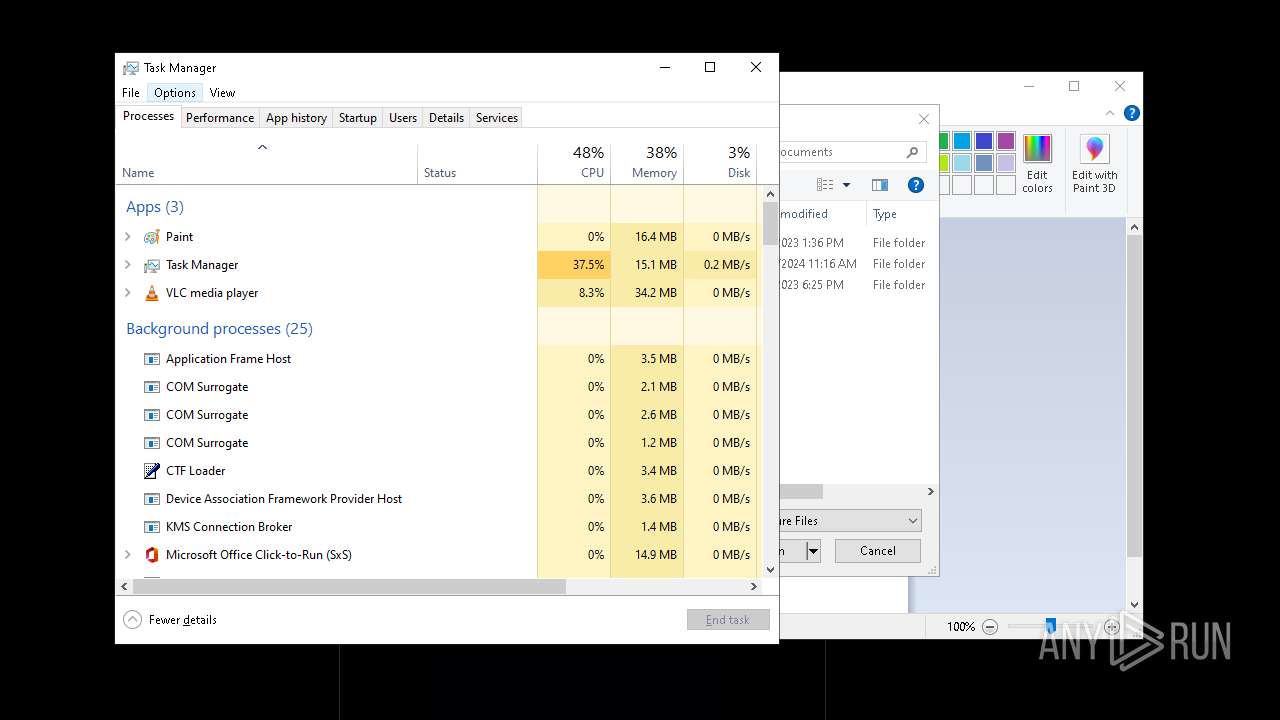Viewport: 1280px width, 720px height.
Task: Expand the VLC media player row
Action: click(x=127, y=293)
